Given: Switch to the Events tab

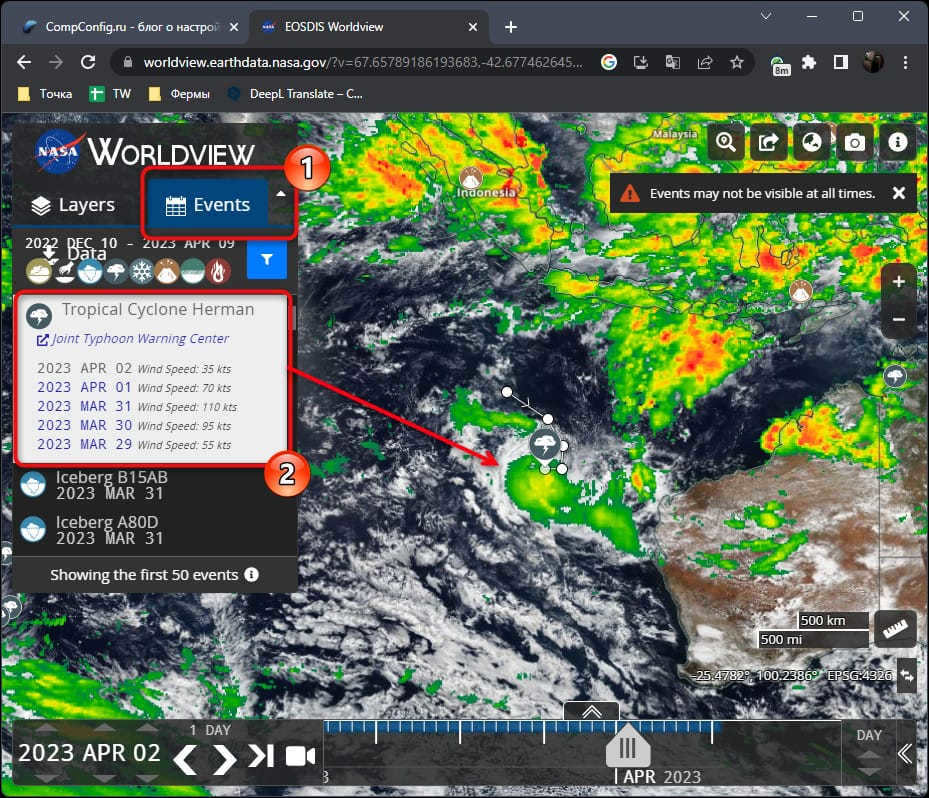Looking at the screenshot, I should pyautogui.click(x=207, y=205).
